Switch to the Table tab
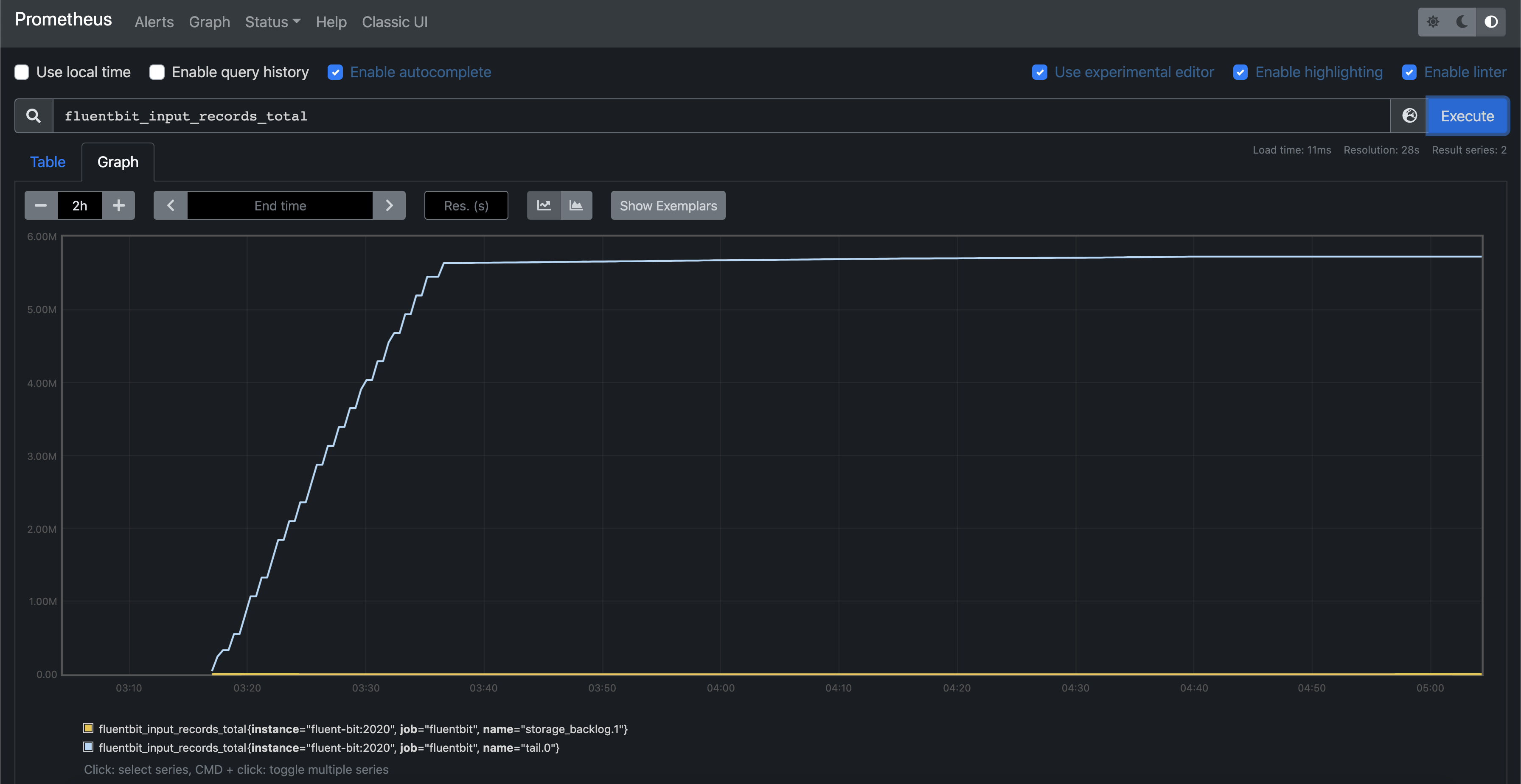Image resolution: width=1521 pixels, height=784 pixels. point(47,162)
